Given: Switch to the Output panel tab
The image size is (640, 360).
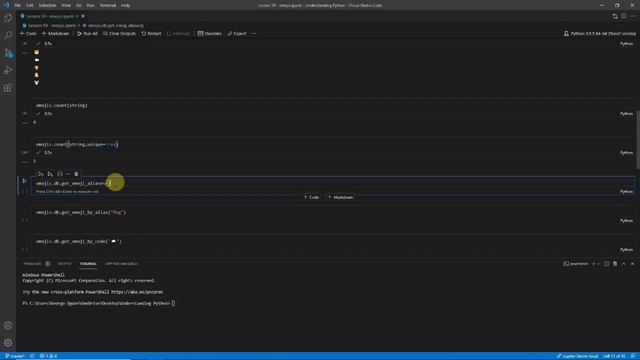Looking at the screenshot, I should 64,264.
